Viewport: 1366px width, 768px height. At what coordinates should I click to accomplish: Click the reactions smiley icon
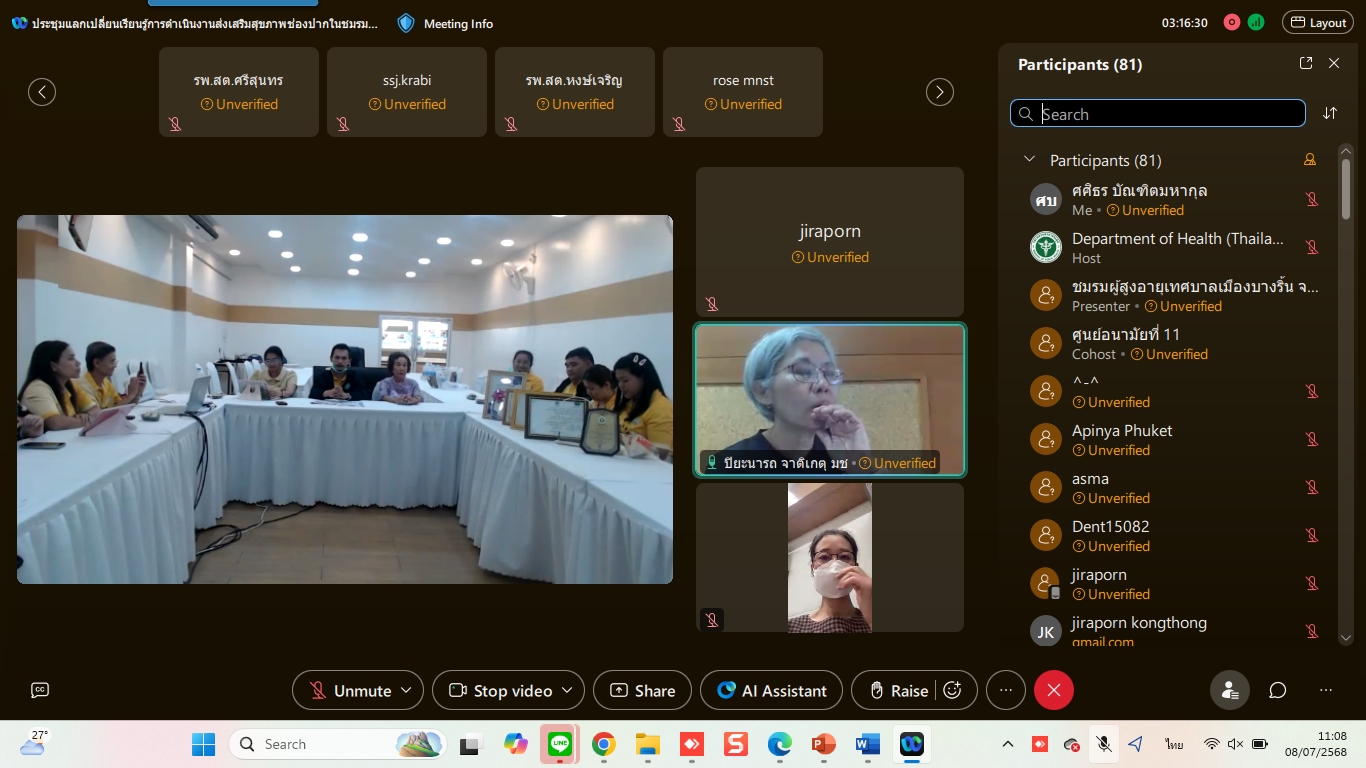coord(953,690)
